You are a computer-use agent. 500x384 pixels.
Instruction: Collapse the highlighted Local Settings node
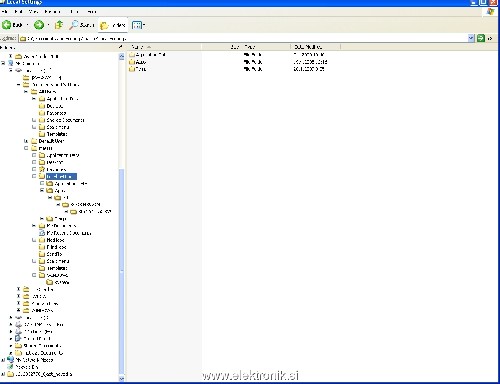[x=34, y=176]
